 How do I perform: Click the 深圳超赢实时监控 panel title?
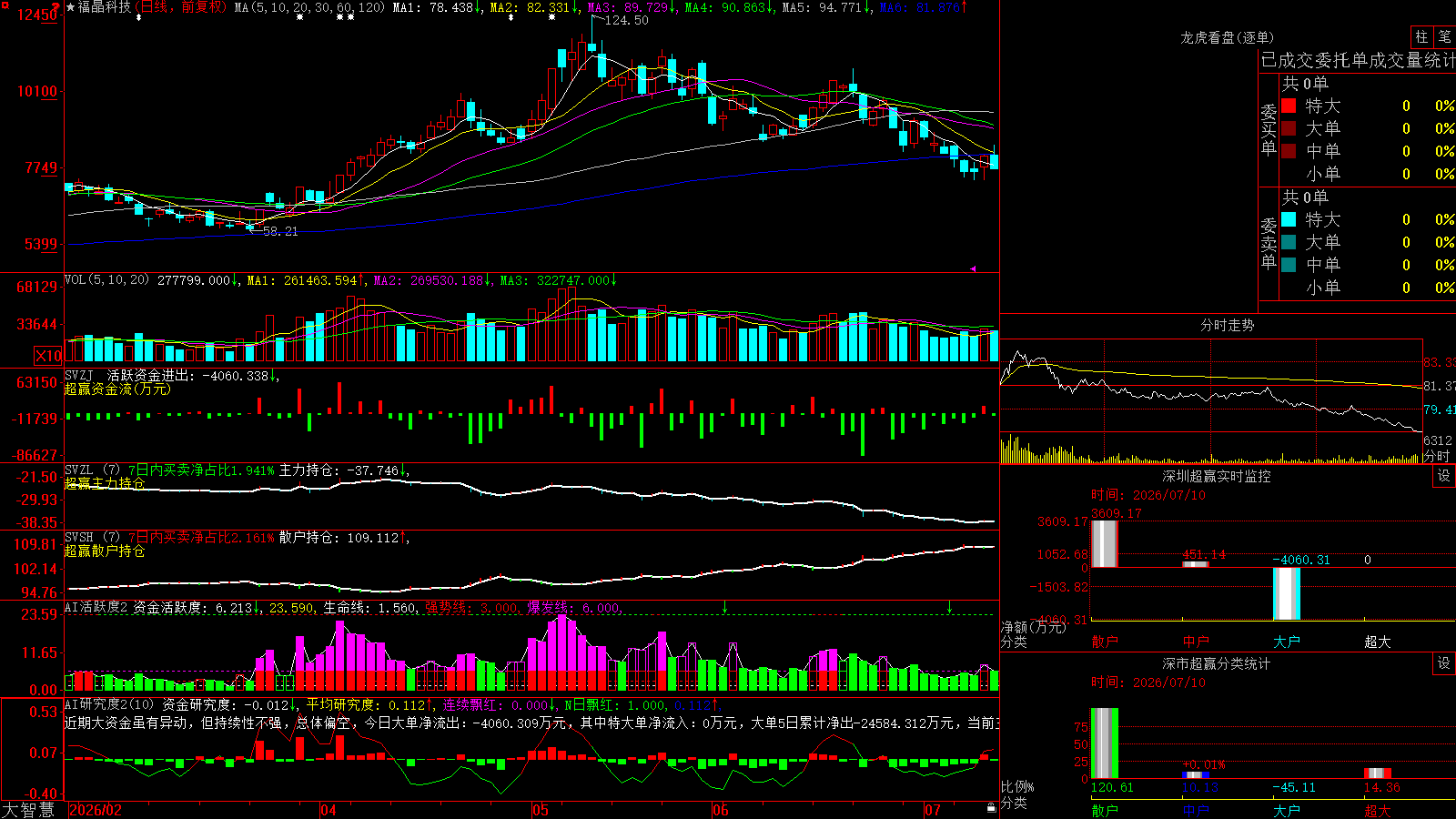click(x=1217, y=476)
